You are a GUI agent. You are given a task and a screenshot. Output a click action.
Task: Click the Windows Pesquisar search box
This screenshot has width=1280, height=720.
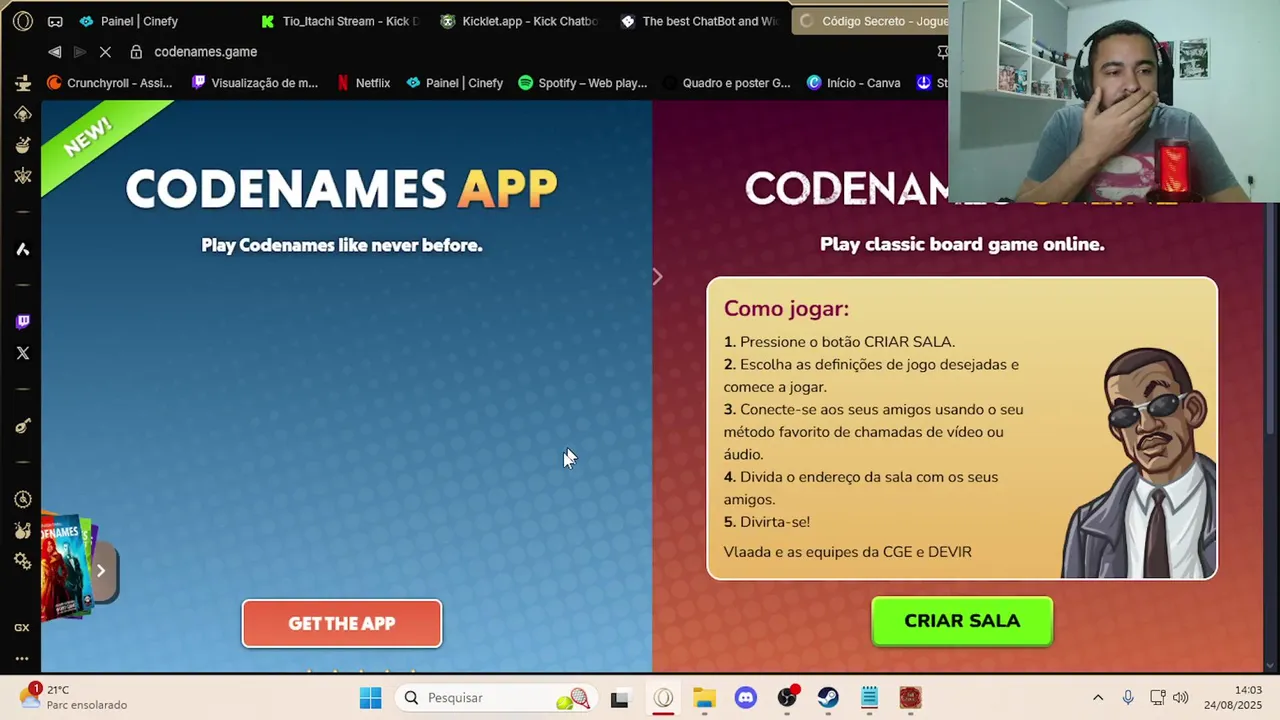click(495, 698)
